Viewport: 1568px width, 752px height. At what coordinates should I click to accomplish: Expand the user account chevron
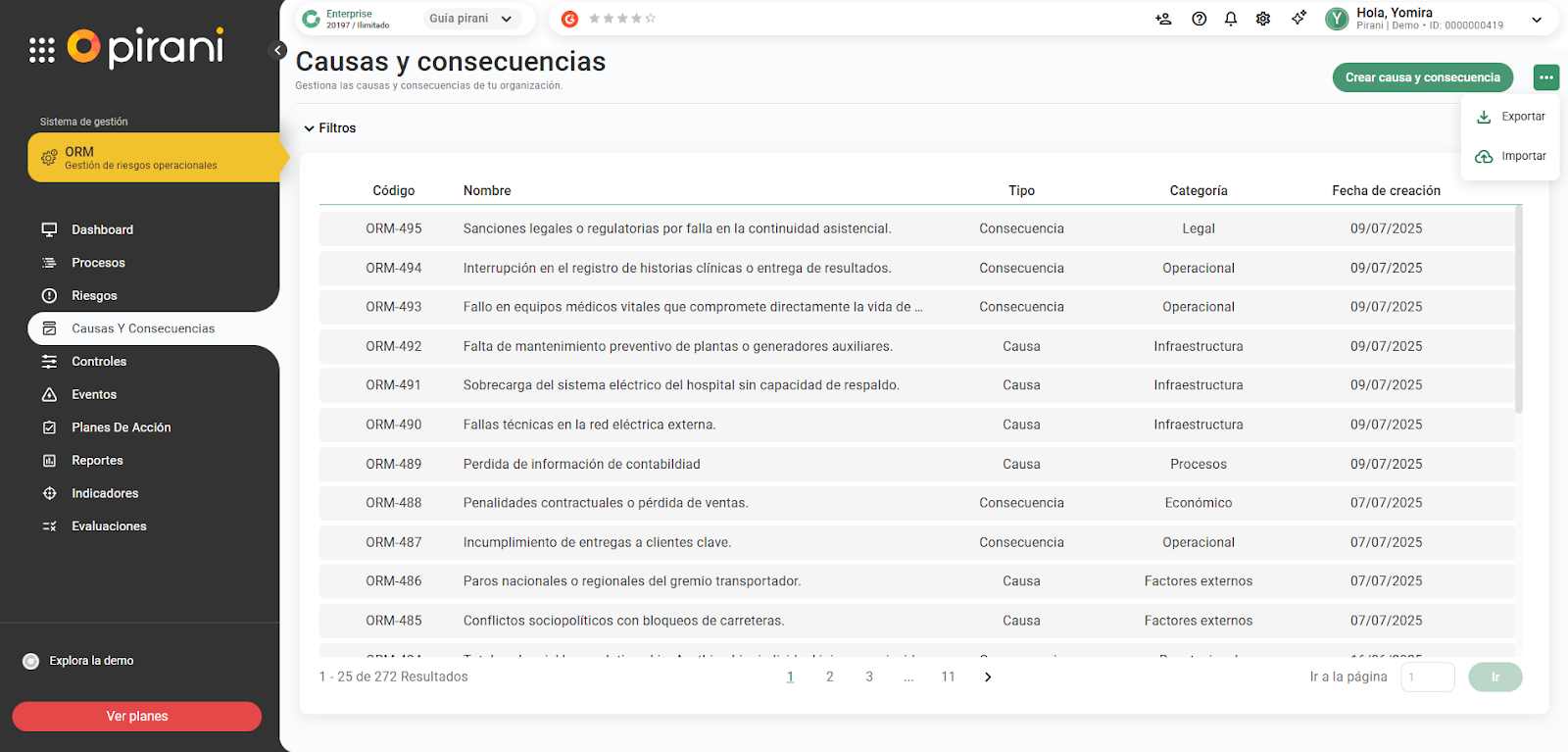tap(1537, 20)
